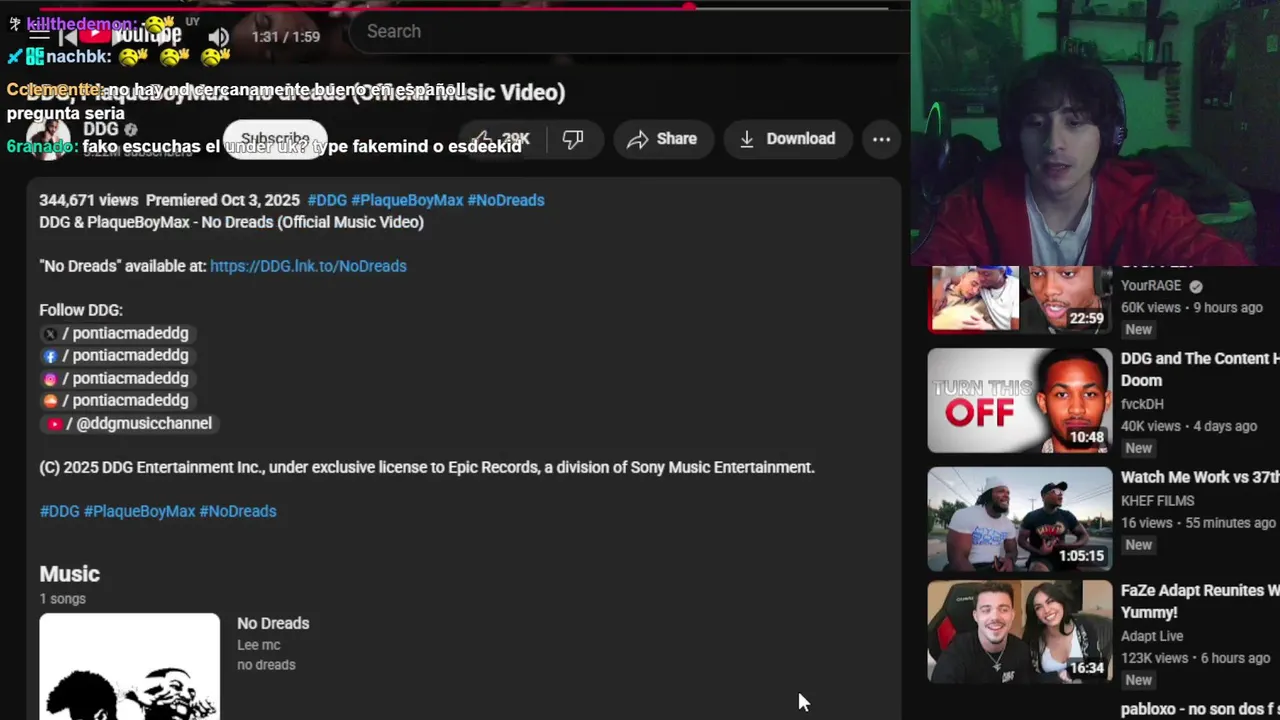
Task: Open the FaZe Adapt 16:34 thumbnail
Action: (x=1019, y=631)
